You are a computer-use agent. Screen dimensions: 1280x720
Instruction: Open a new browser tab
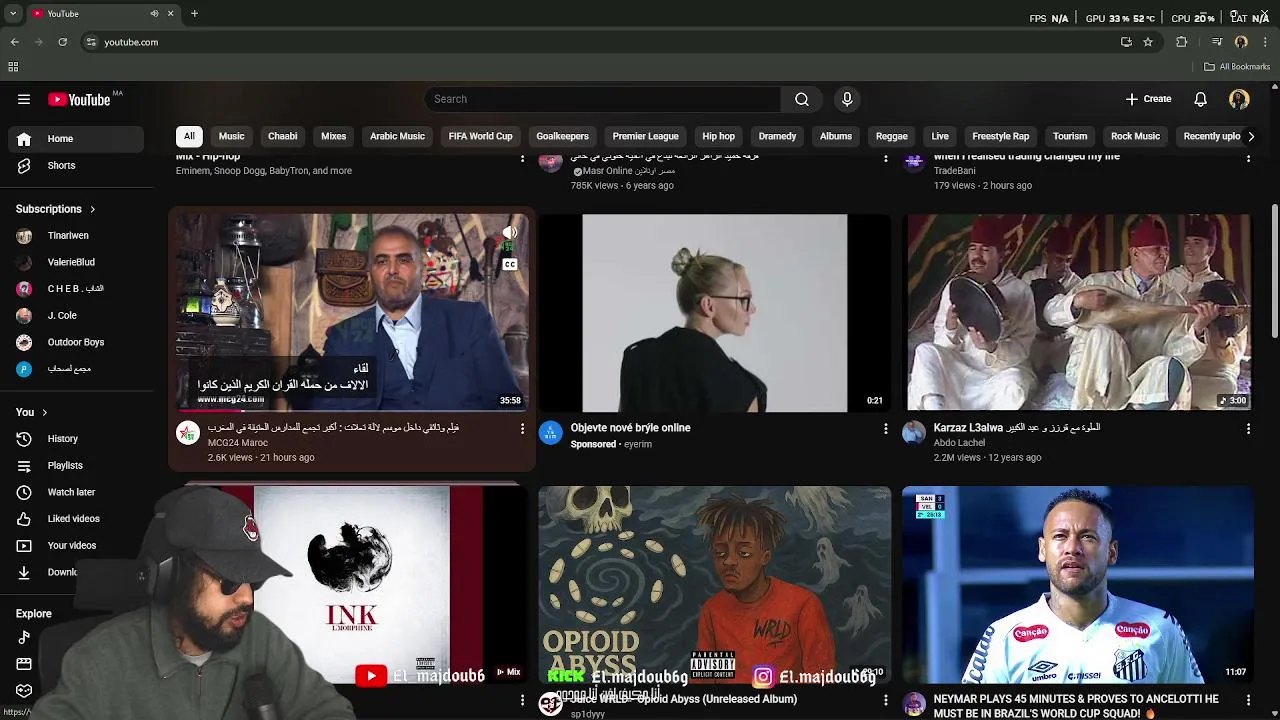pos(194,14)
